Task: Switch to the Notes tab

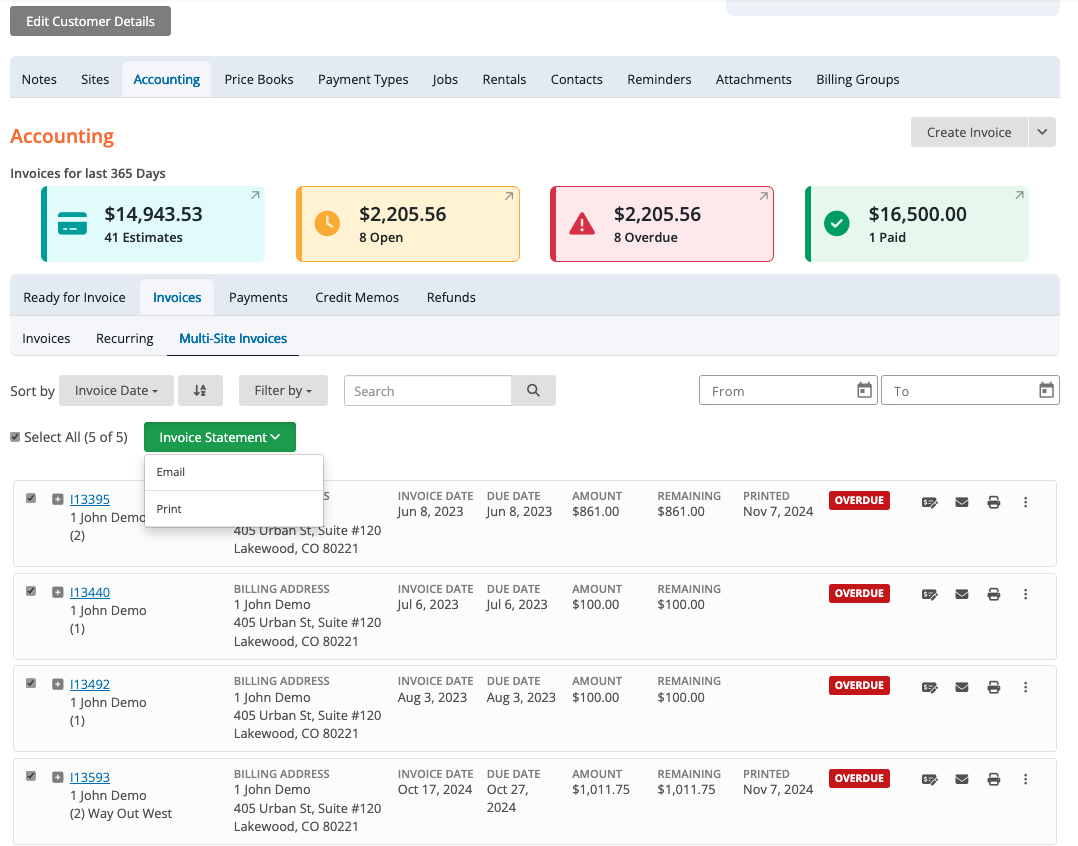Action: (x=39, y=79)
